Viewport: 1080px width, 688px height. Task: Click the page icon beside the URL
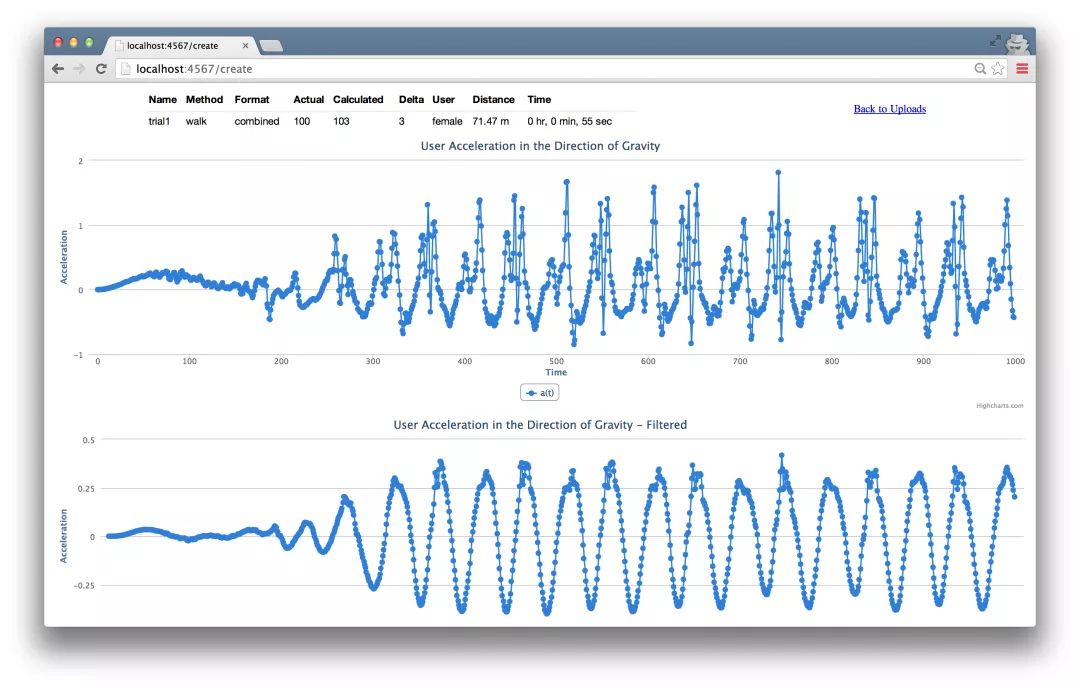tap(125, 69)
